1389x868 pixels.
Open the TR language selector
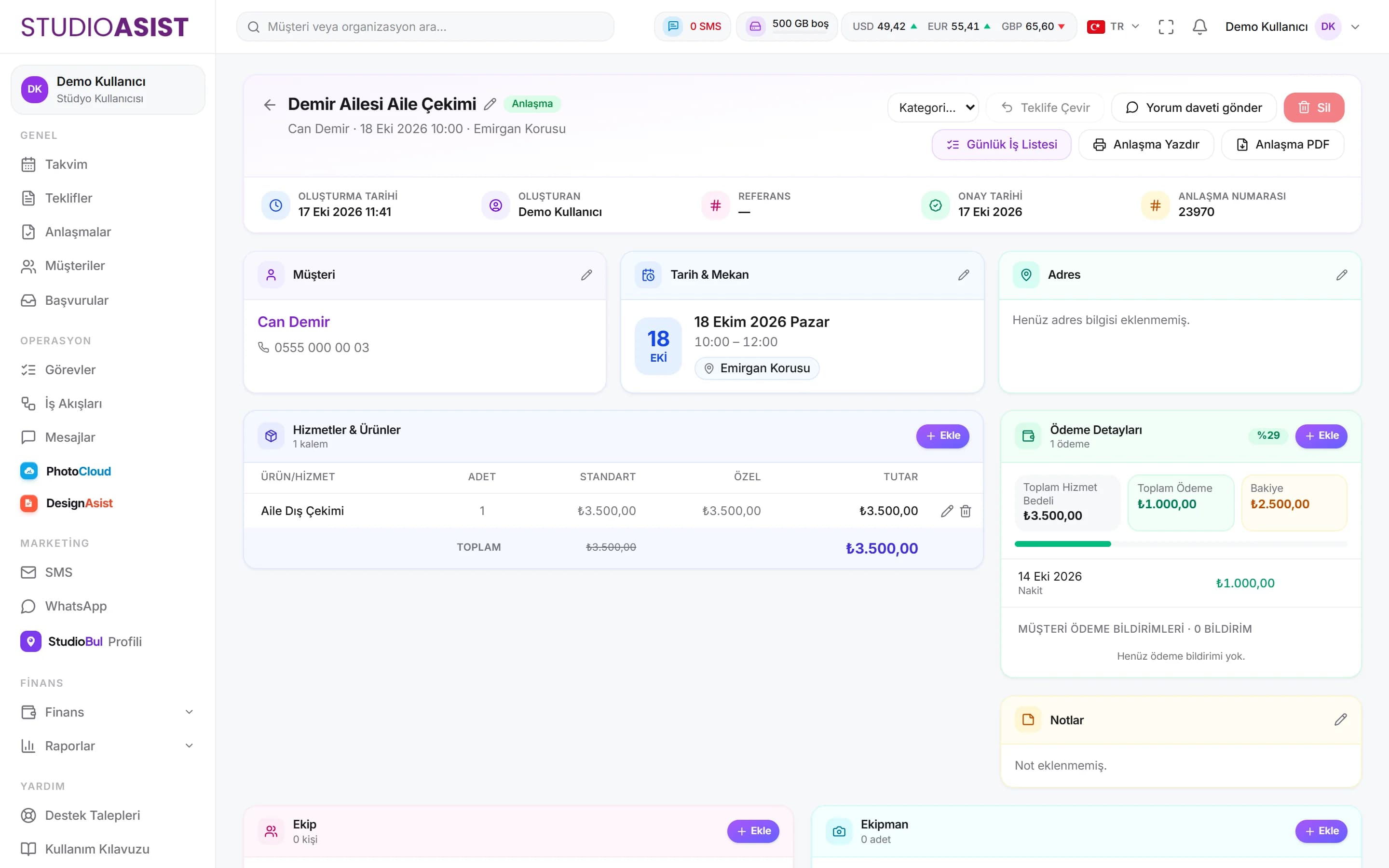[1113, 27]
